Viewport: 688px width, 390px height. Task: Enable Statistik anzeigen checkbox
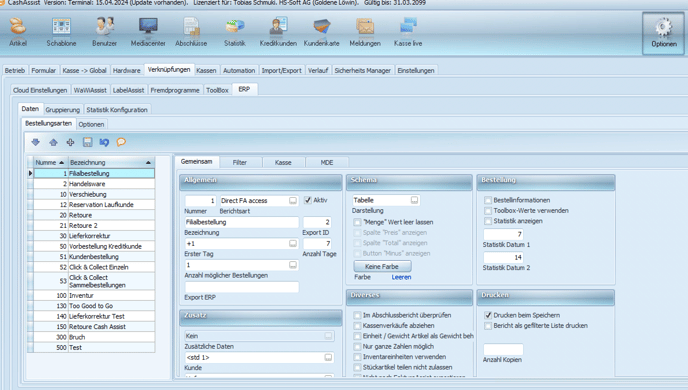coord(487,221)
